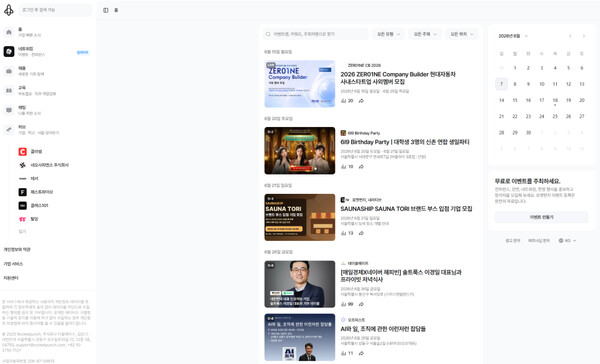Open the chat icon in sidebar
600x364 pixels.
(x=9, y=110)
